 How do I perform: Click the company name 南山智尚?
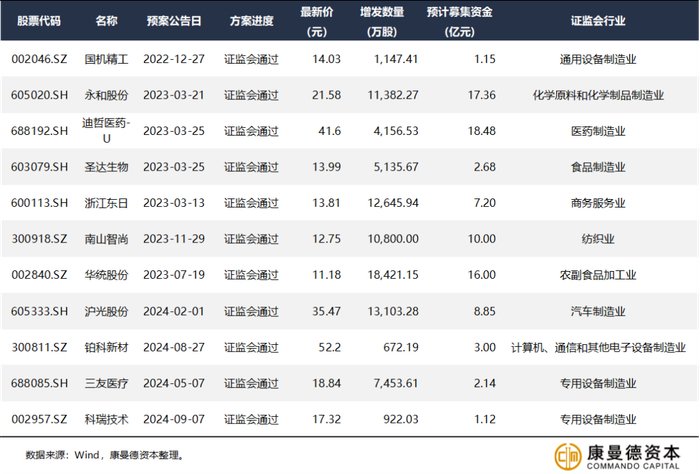click(106, 239)
